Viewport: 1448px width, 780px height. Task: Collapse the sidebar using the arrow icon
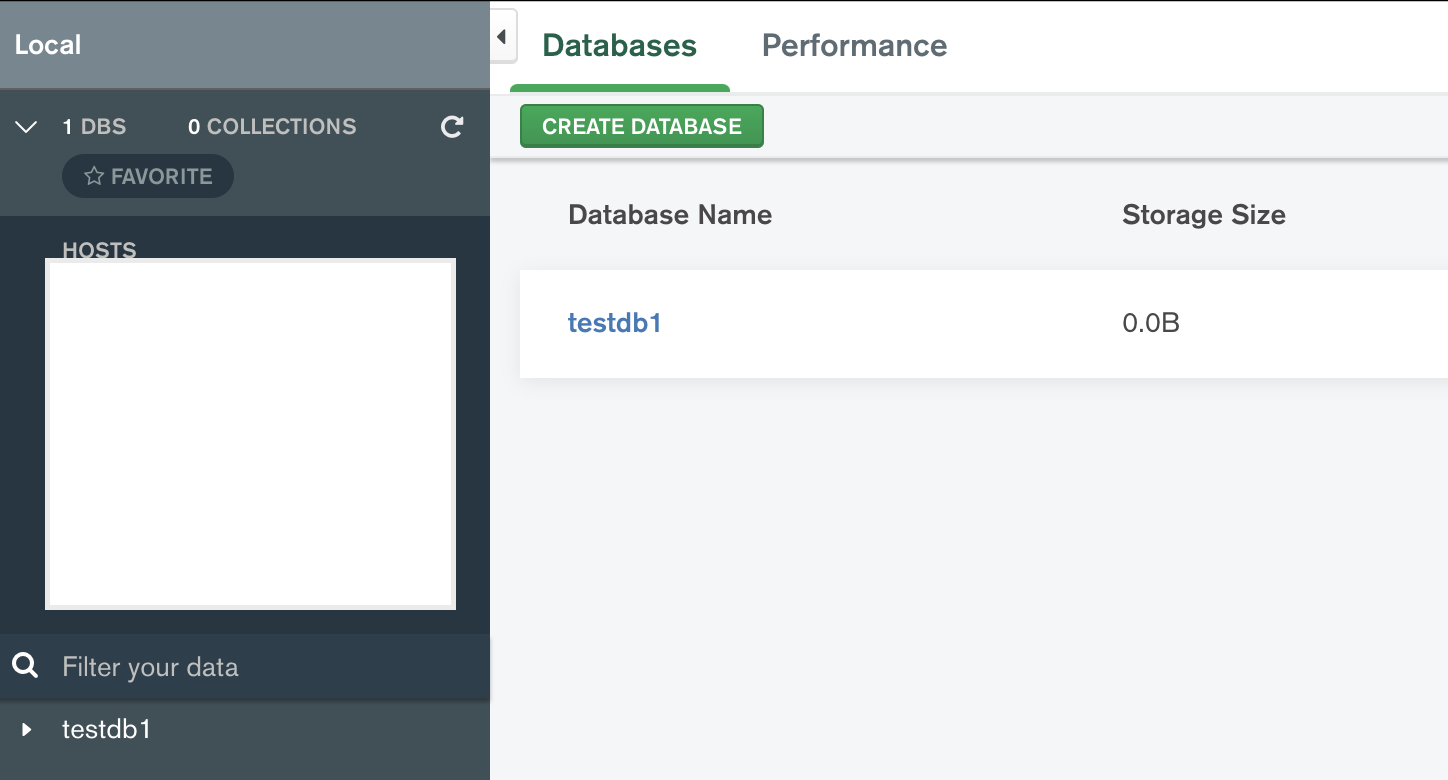click(500, 36)
